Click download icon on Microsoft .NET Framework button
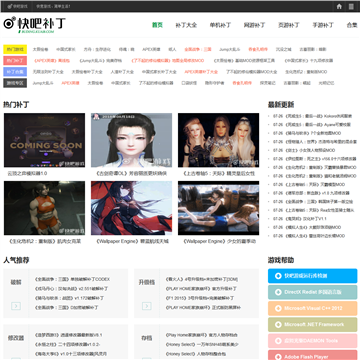The width and height of the screenshot is (360, 360). click(278, 324)
